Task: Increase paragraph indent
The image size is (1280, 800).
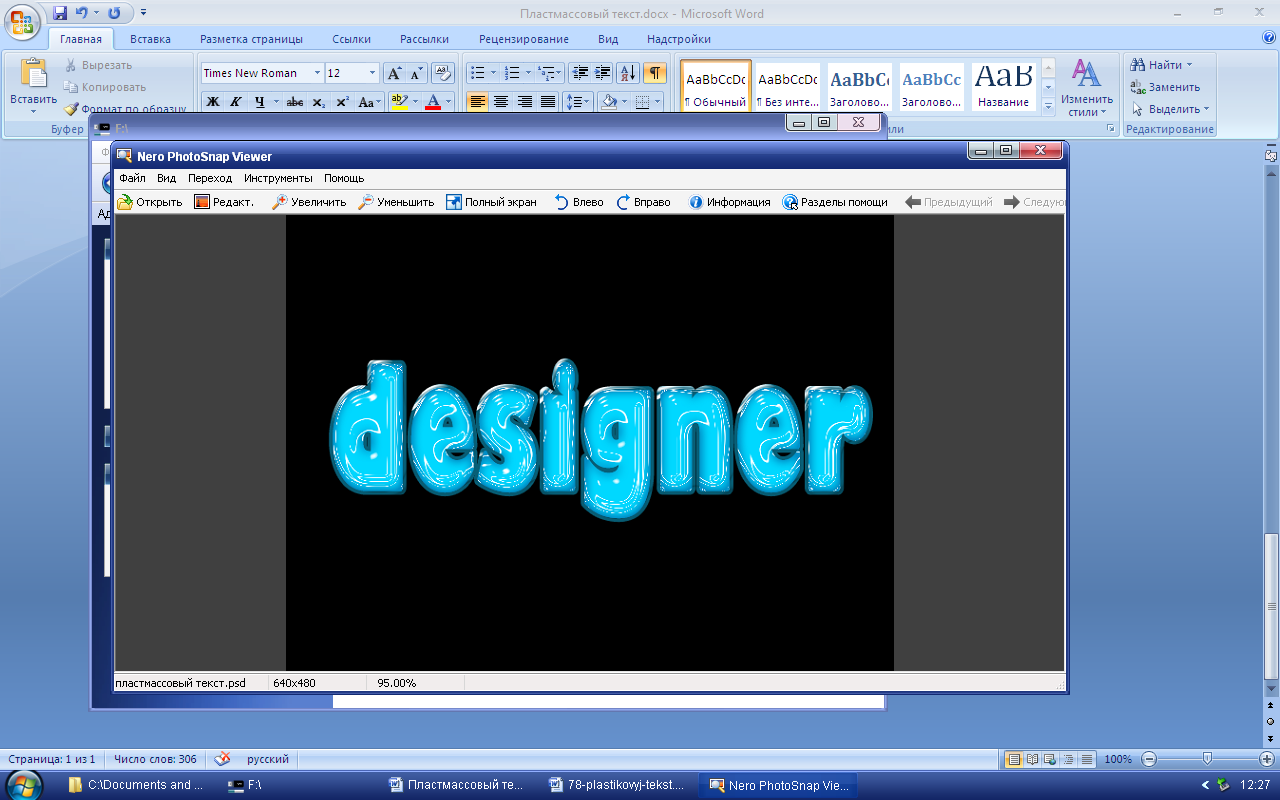Action: [602, 73]
